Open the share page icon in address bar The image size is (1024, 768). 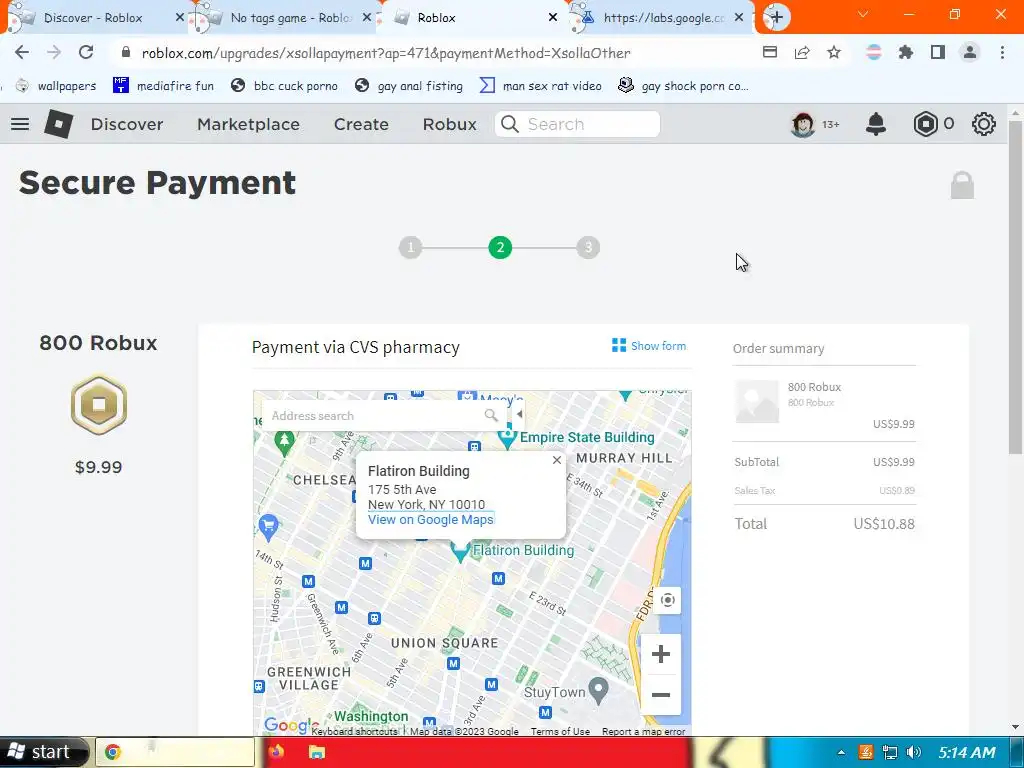click(x=802, y=53)
